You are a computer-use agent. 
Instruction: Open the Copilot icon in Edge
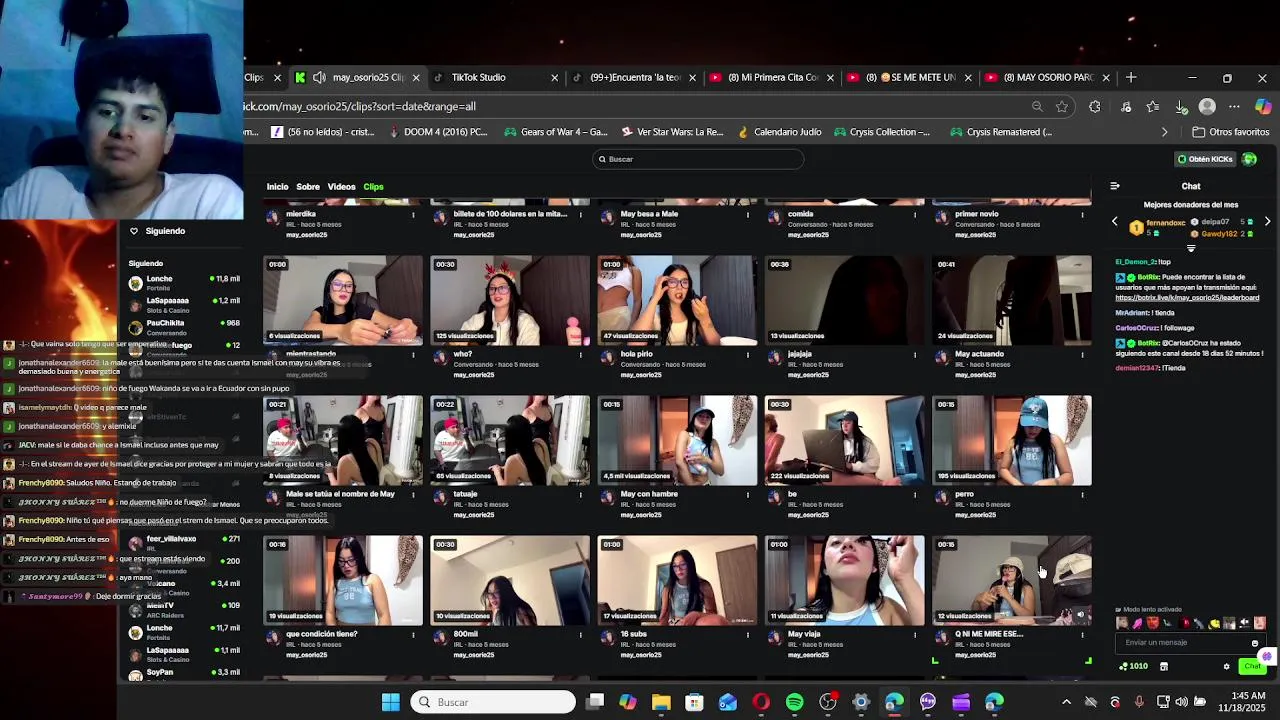tap(1263, 107)
